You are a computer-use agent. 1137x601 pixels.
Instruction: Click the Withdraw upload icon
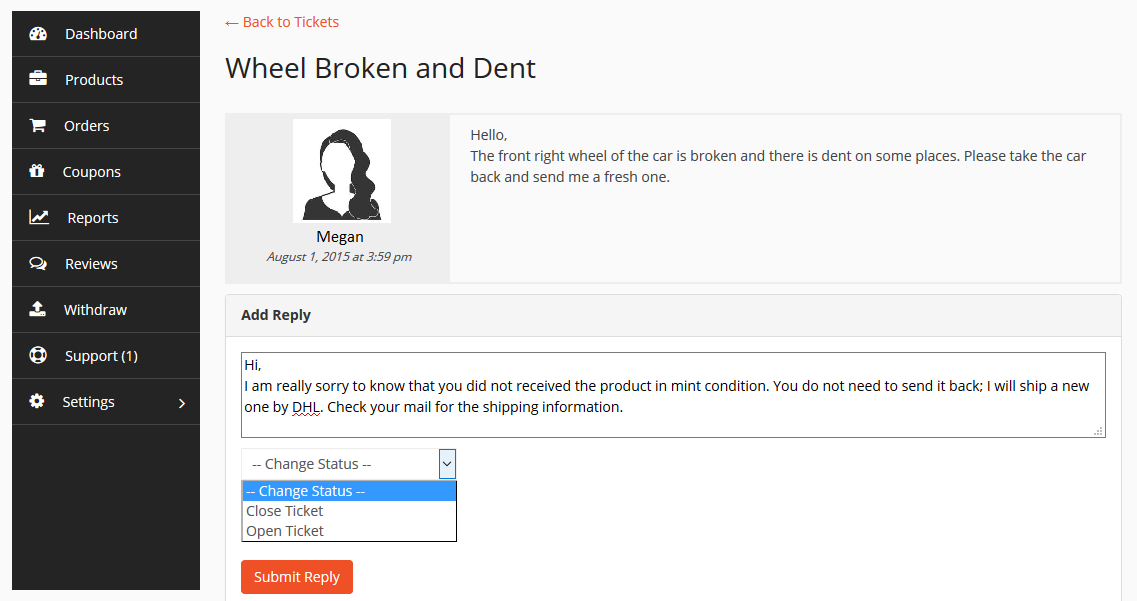point(37,309)
